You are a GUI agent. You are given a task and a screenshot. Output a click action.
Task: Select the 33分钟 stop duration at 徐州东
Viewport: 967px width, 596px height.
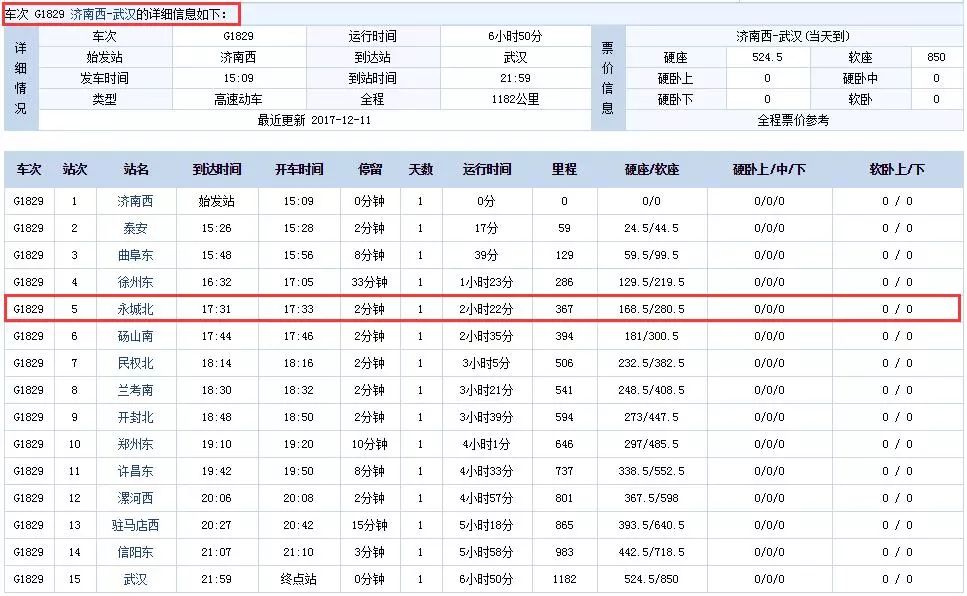[x=369, y=283]
